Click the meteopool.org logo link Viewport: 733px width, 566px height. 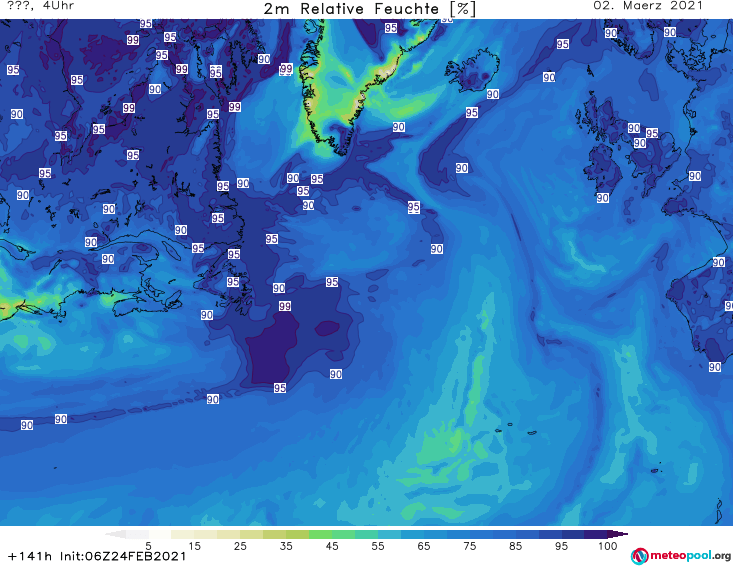pyautogui.click(x=681, y=556)
